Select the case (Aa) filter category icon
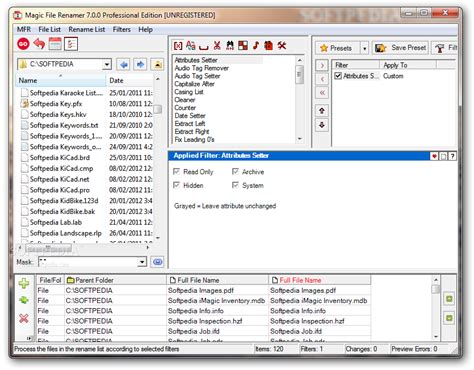The height and width of the screenshot is (370, 474). (191, 46)
